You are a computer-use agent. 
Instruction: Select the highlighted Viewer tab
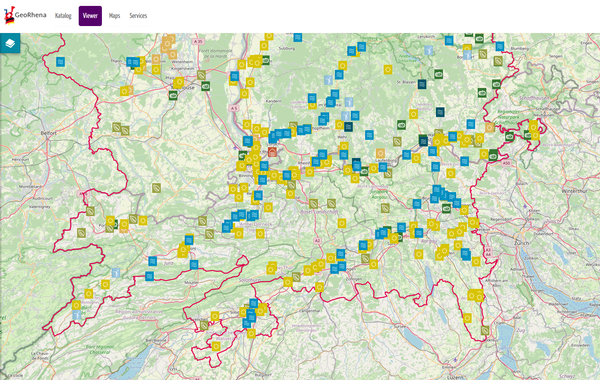click(x=90, y=16)
